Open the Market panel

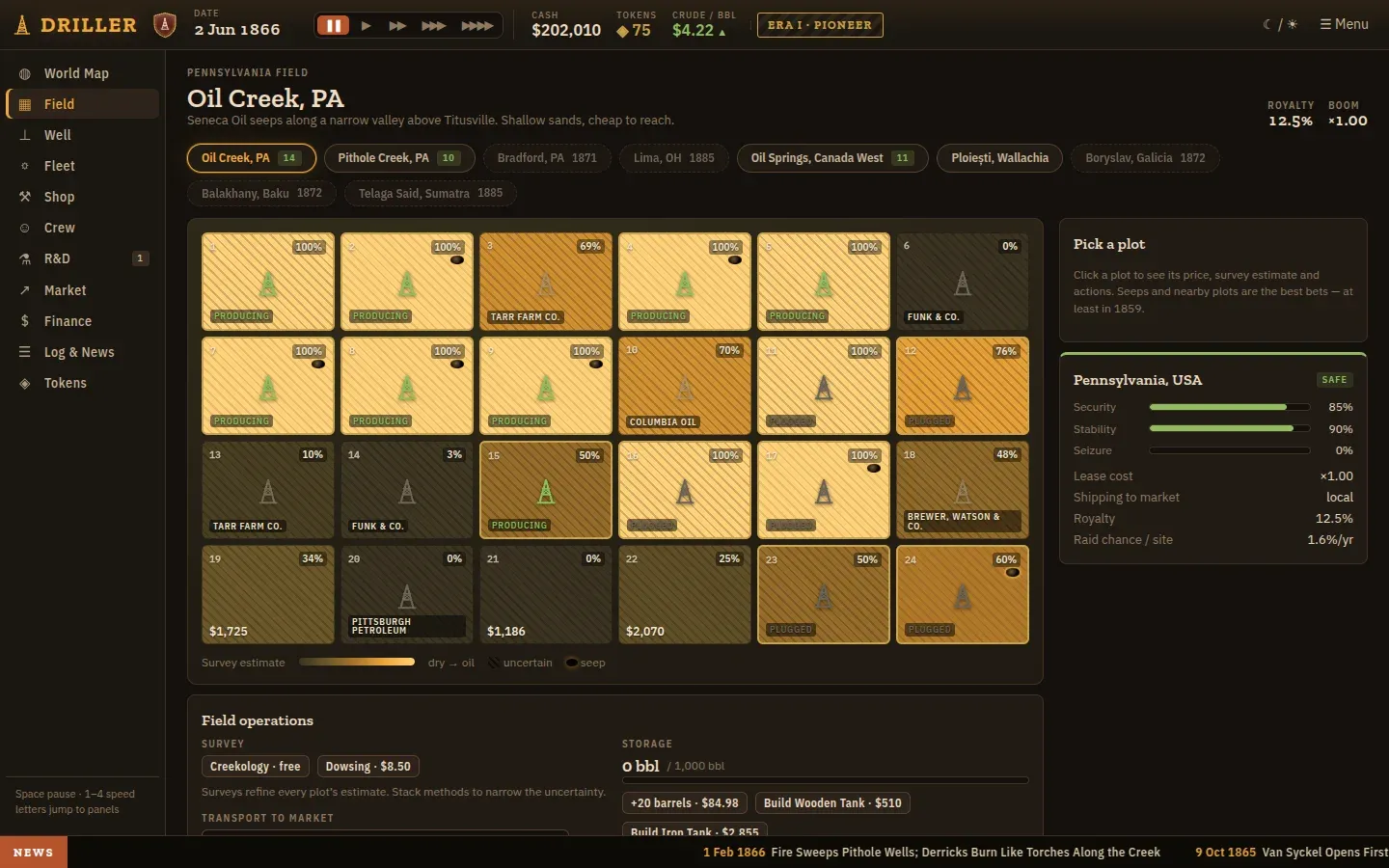pos(82,290)
